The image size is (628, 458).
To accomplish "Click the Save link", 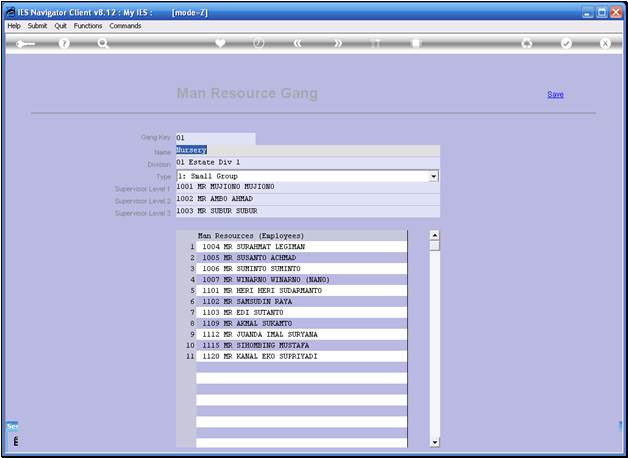I will point(556,94).
